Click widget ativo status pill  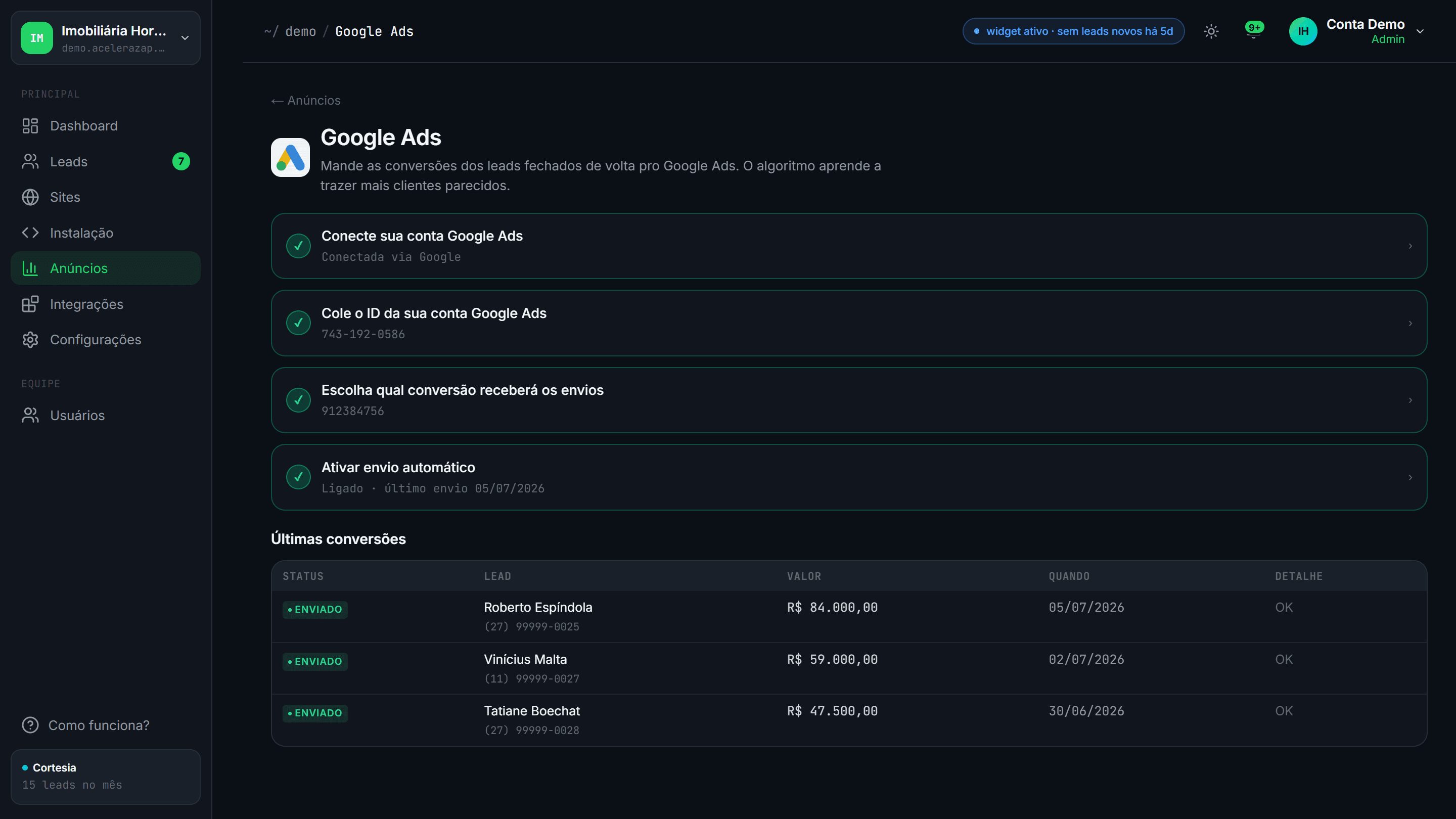(x=1073, y=31)
